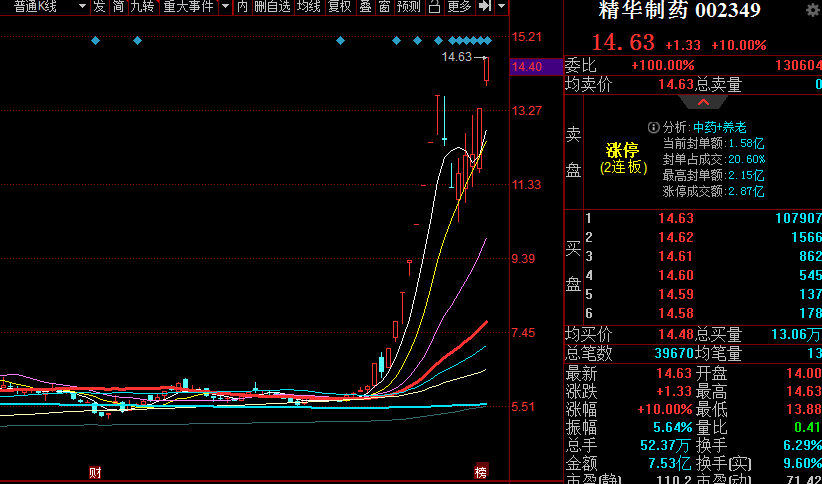Click the 14.63 high price label on chart
The image size is (822, 484).
click(457, 57)
